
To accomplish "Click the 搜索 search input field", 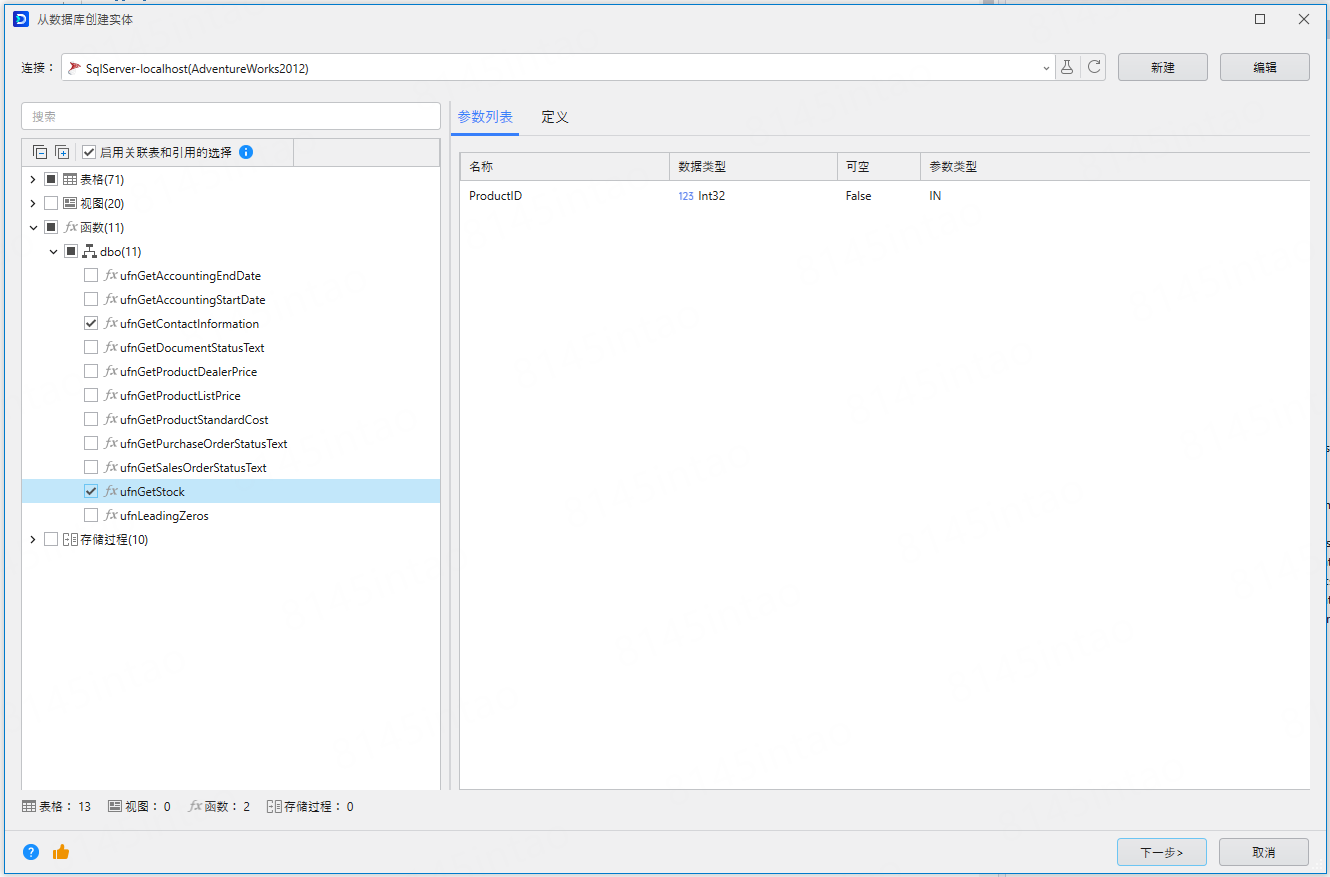I will (x=231, y=116).
